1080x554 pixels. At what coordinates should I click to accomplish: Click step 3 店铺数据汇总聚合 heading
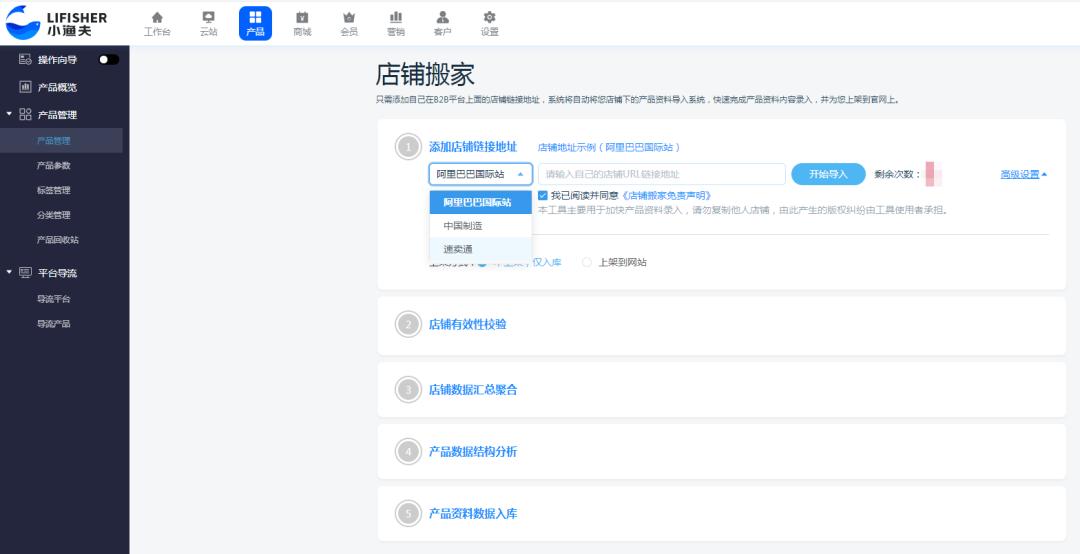pos(473,390)
